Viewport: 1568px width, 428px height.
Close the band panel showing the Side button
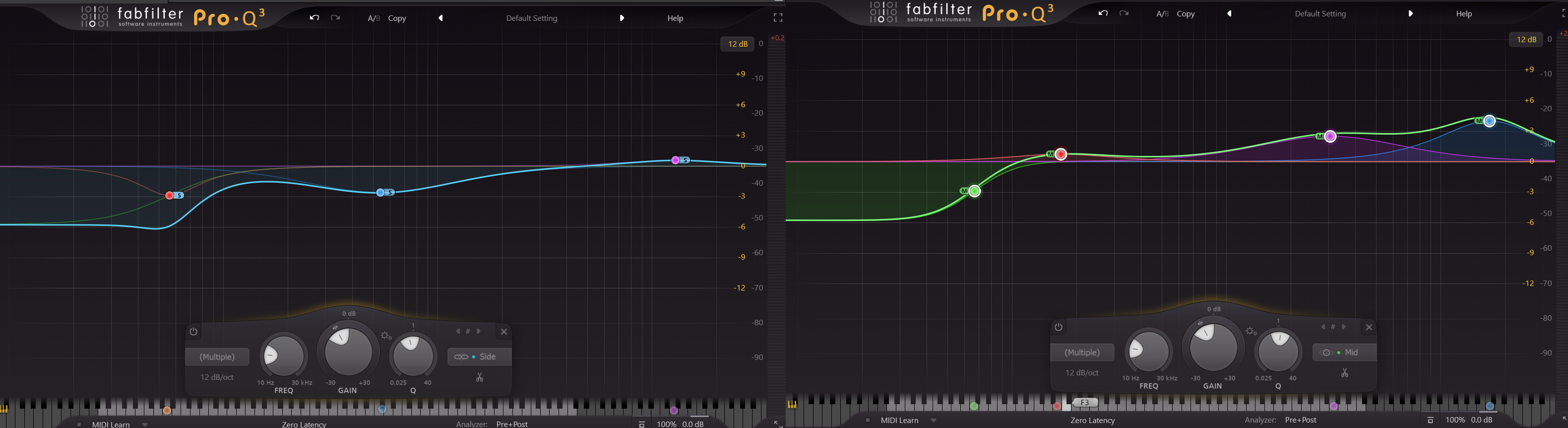point(504,332)
